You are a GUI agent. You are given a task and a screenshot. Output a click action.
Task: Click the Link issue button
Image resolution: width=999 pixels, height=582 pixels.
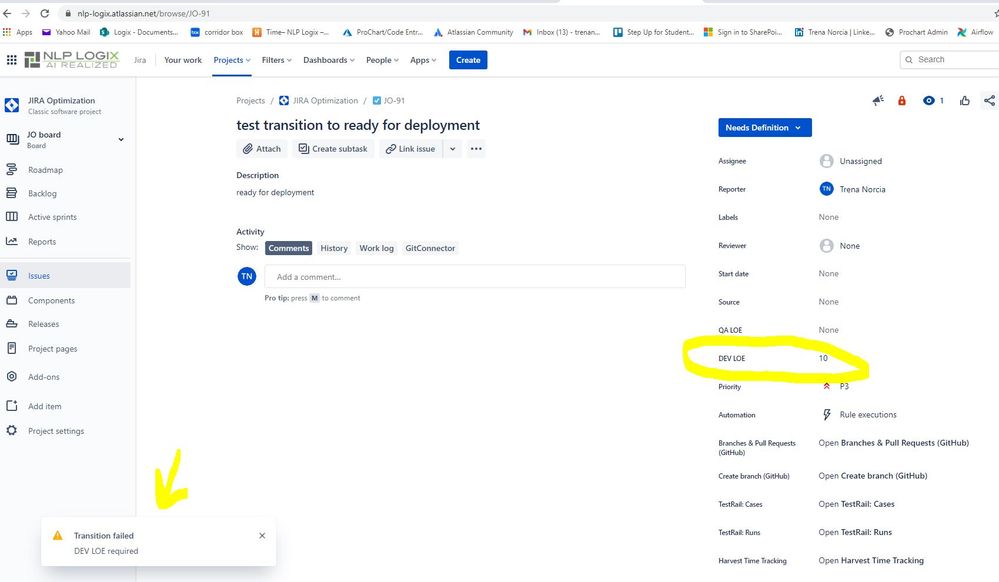[411, 149]
